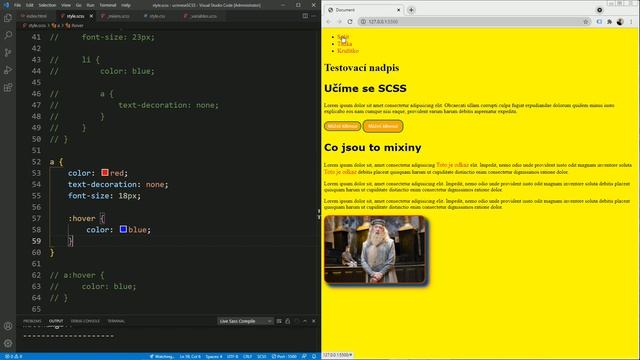Screen dimensions: 640x360
Task: Click the 'a' breadcrumb selector item
Action: [x=56, y=25]
